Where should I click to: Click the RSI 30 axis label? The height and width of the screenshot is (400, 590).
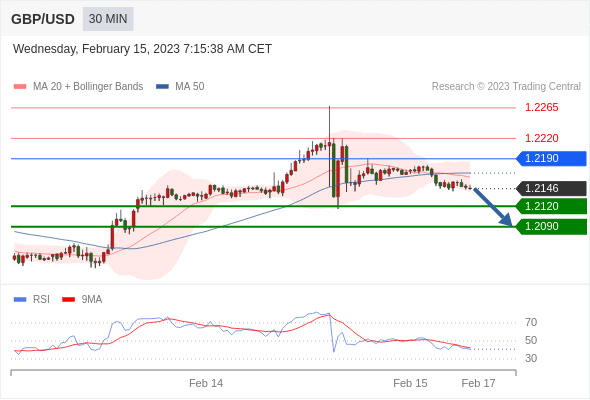click(x=531, y=358)
